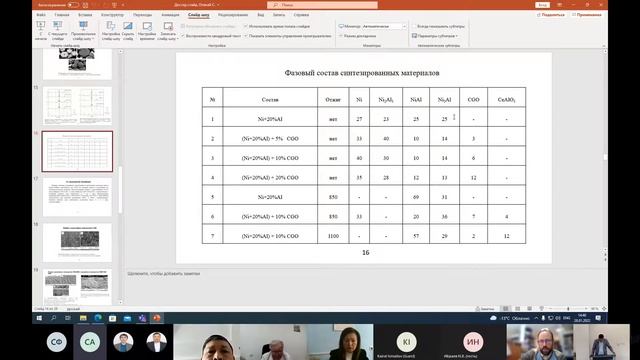
Task: Click the Comments (Примечания) button
Action: (587, 15)
